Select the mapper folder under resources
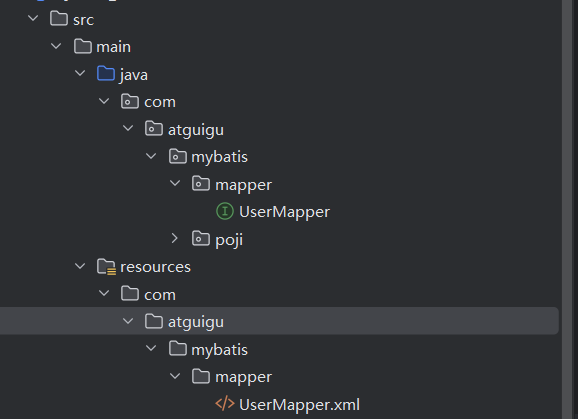 [x=243, y=377]
